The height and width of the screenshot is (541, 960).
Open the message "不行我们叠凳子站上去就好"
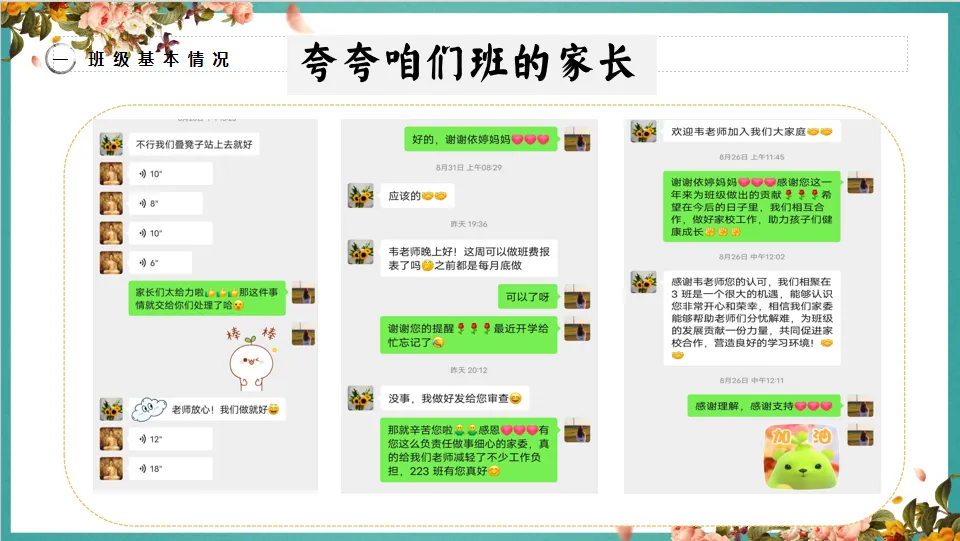click(x=193, y=144)
